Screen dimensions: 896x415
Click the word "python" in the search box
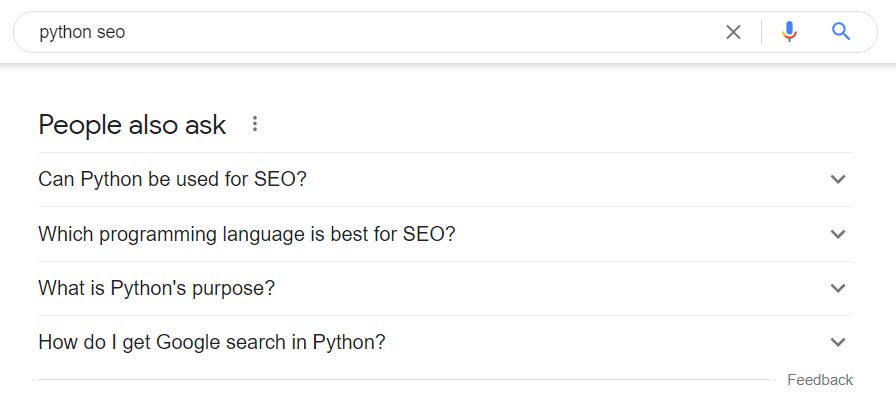pyautogui.click(x=61, y=32)
